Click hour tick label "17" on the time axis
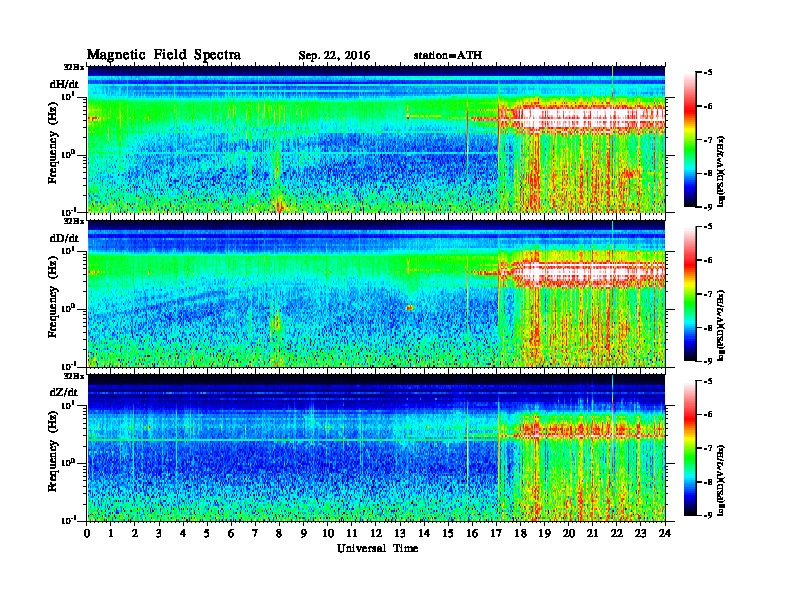 point(497,533)
